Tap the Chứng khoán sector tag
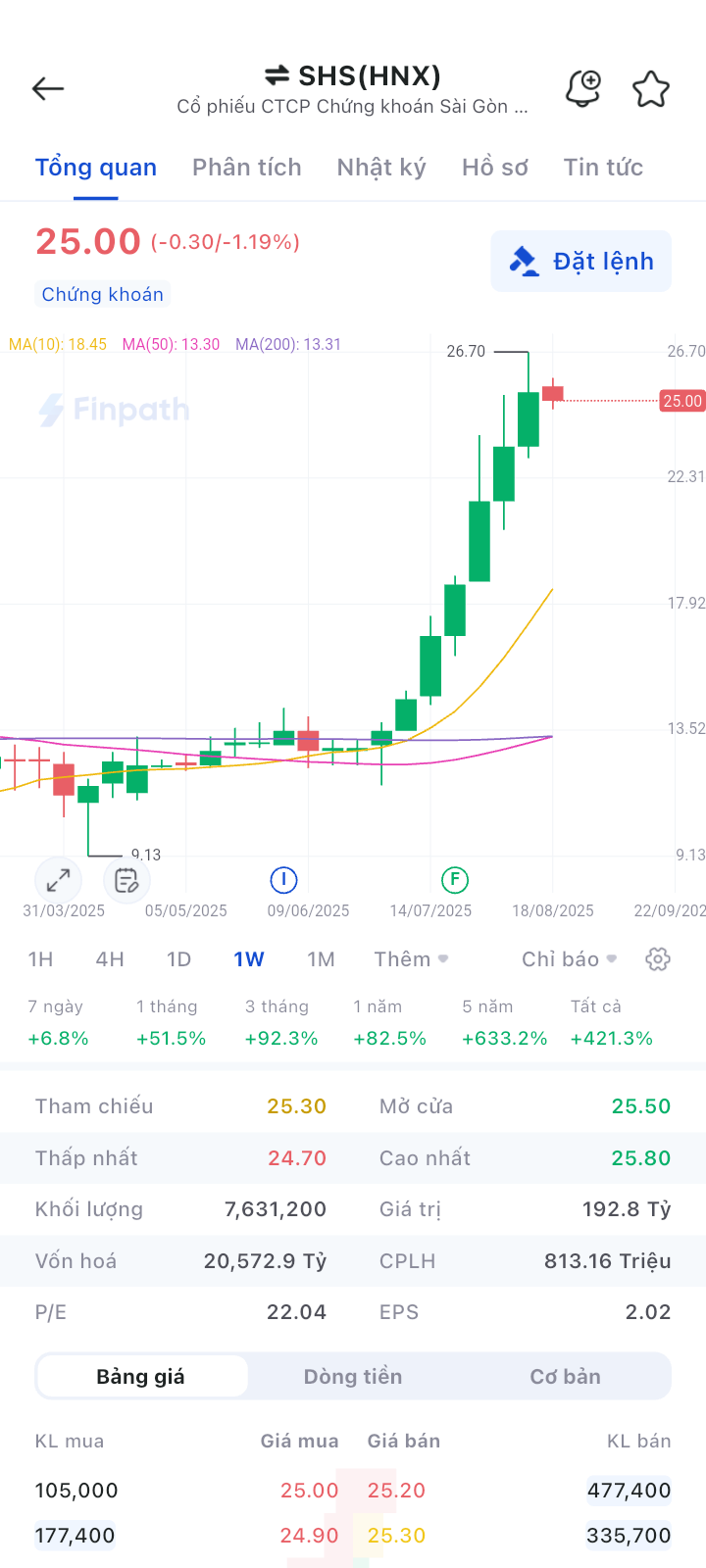The height and width of the screenshot is (1568, 706). coord(103,294)
